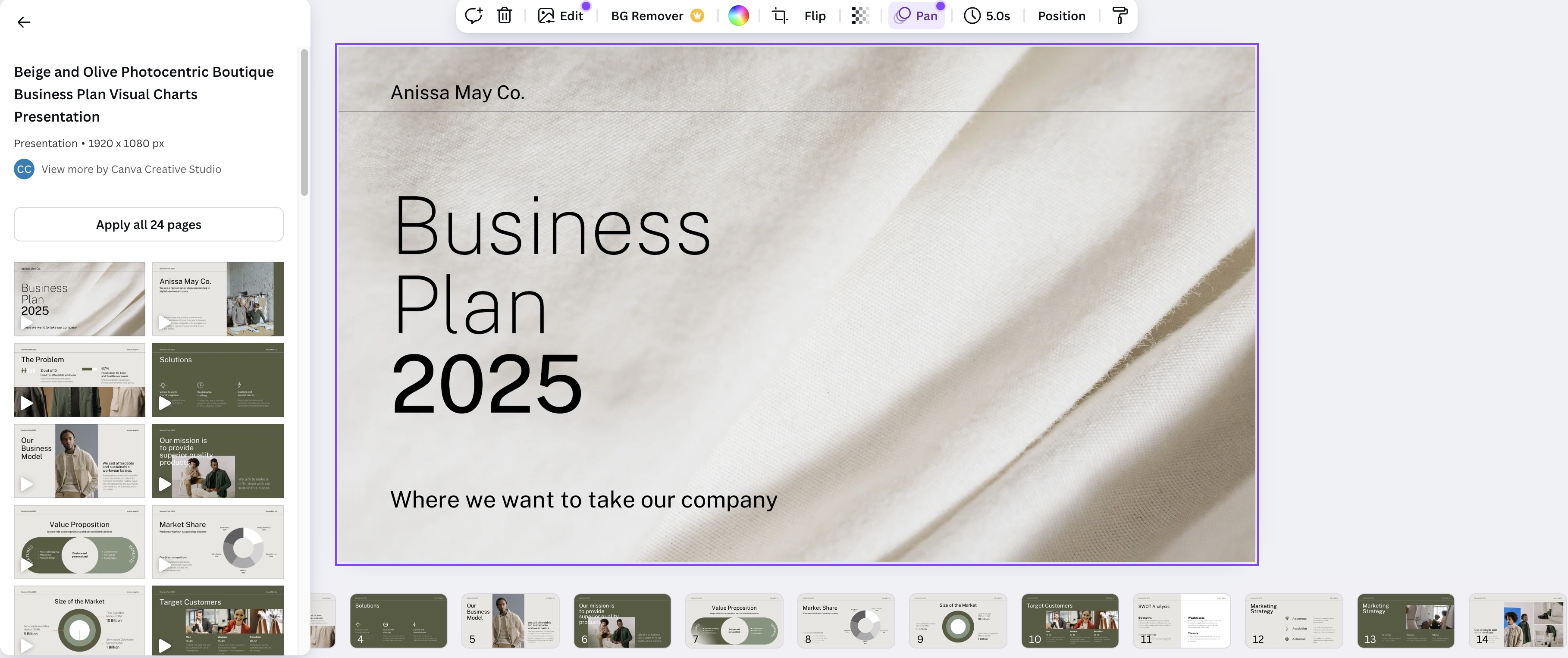The image size is (1568, 658).
Task: Open the rainbow color picker swatch
Action: (738, 16)
